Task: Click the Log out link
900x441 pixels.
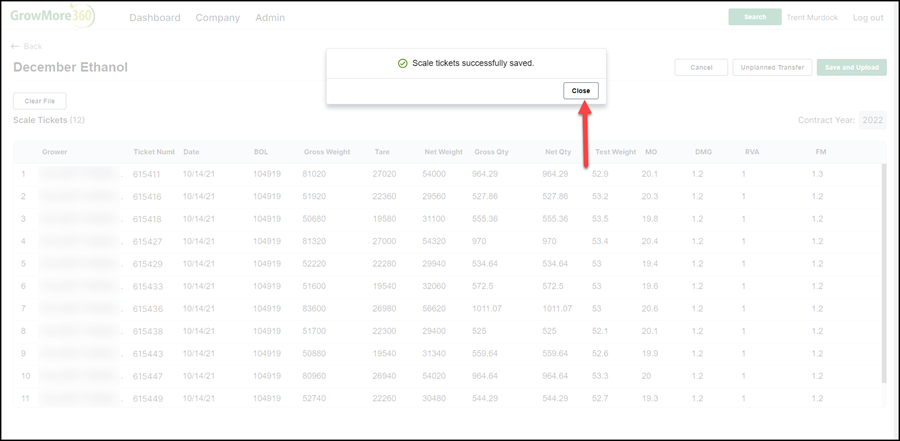Action: point(868,18)
